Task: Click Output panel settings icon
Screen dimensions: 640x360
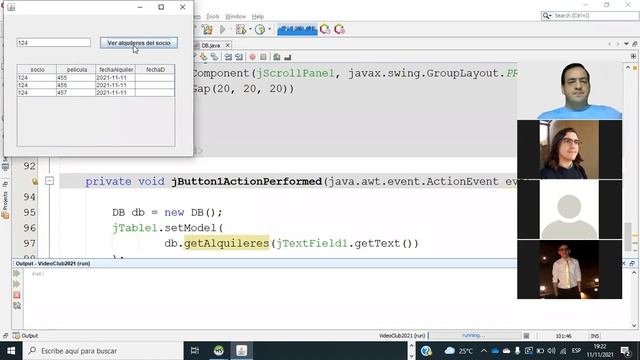Action: (x=17, y=305)
